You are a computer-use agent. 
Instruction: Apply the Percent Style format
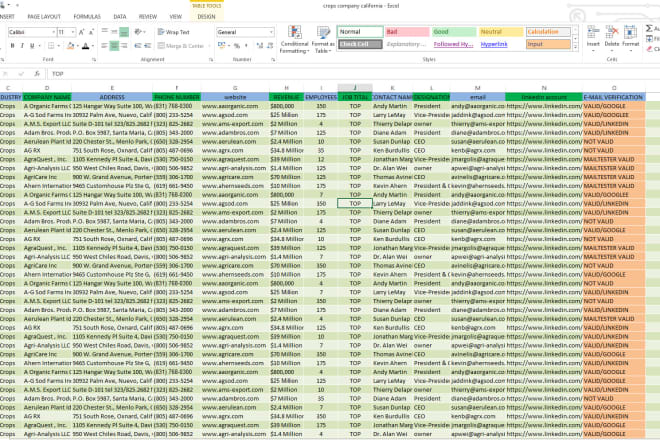237,45
